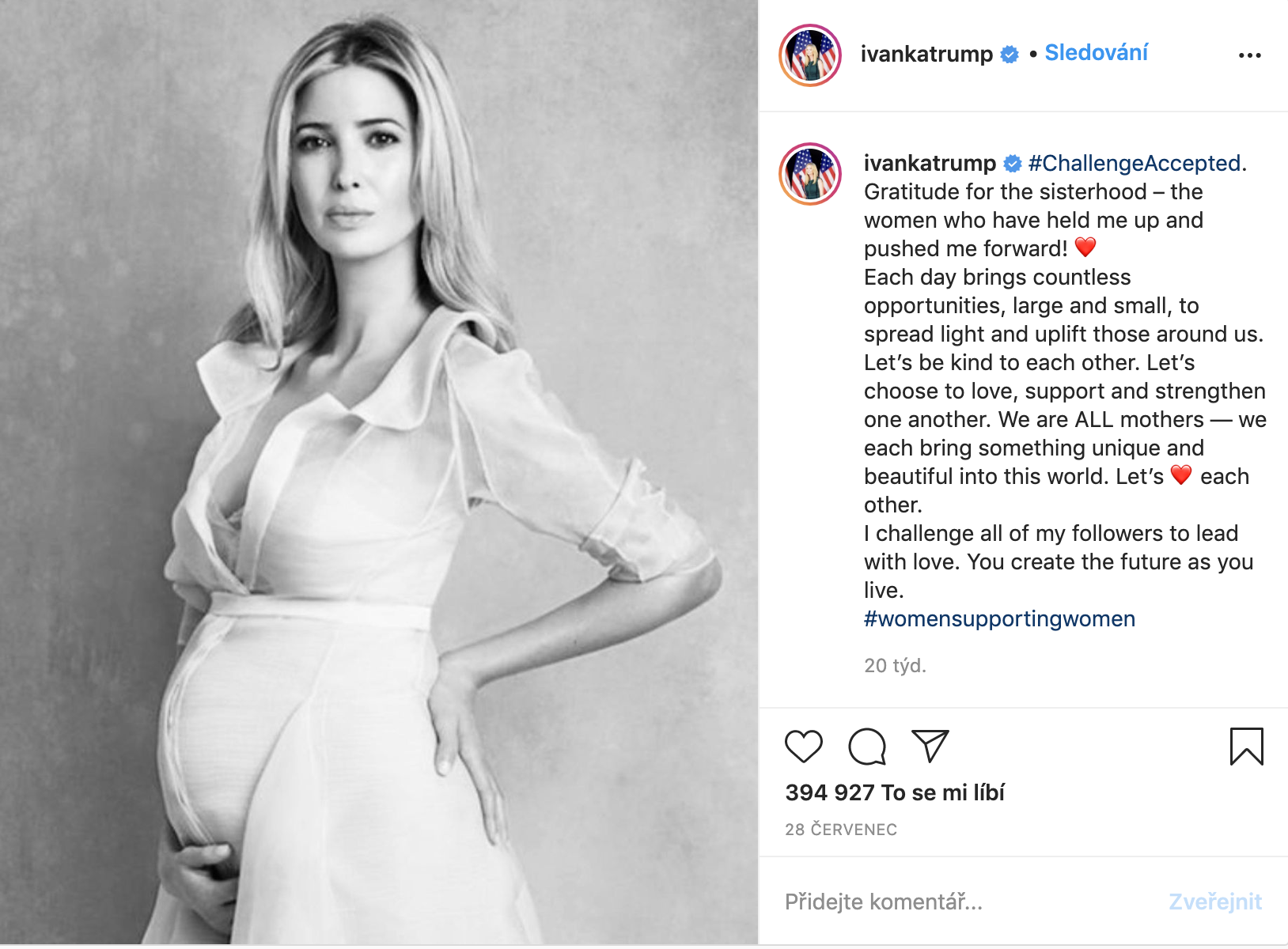Save the post with the bookmark icon
The image size is (1288, 949).
point(1246,747)
